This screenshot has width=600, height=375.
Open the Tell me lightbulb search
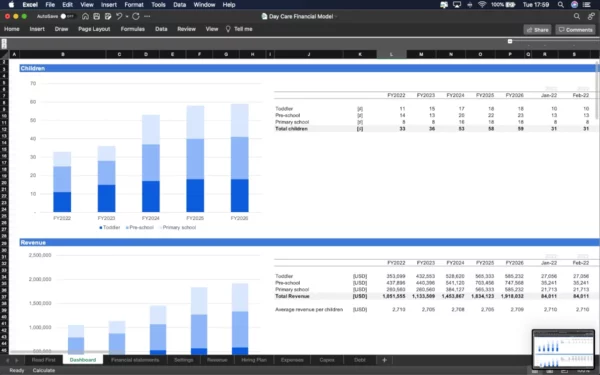239,29
